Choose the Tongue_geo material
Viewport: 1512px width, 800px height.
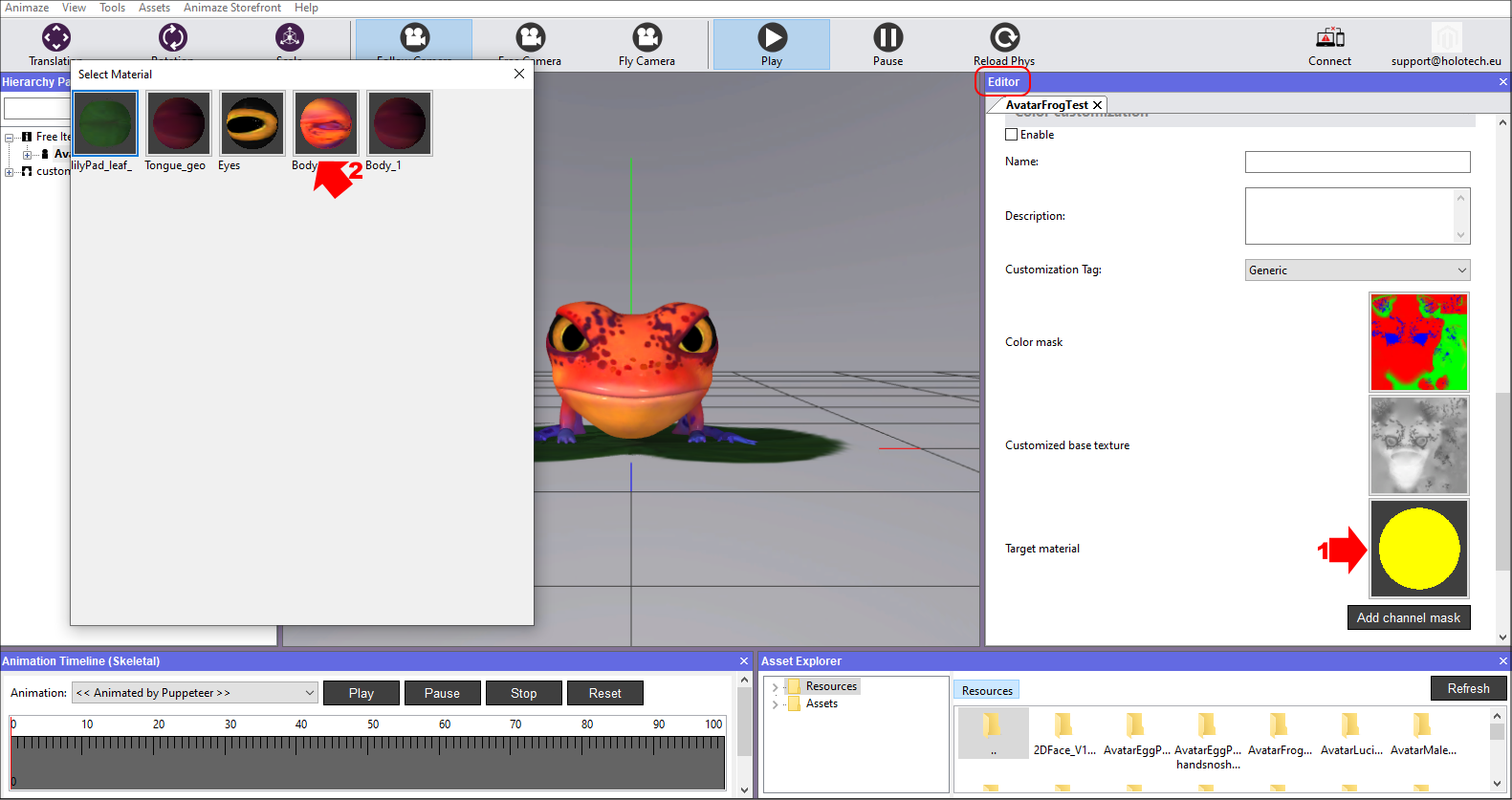[179, 123]
